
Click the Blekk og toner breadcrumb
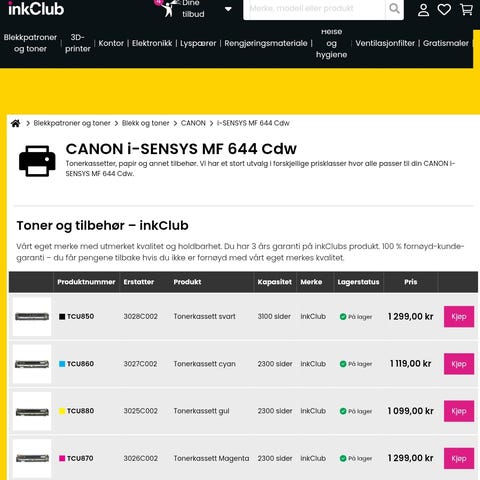point(145,123)
